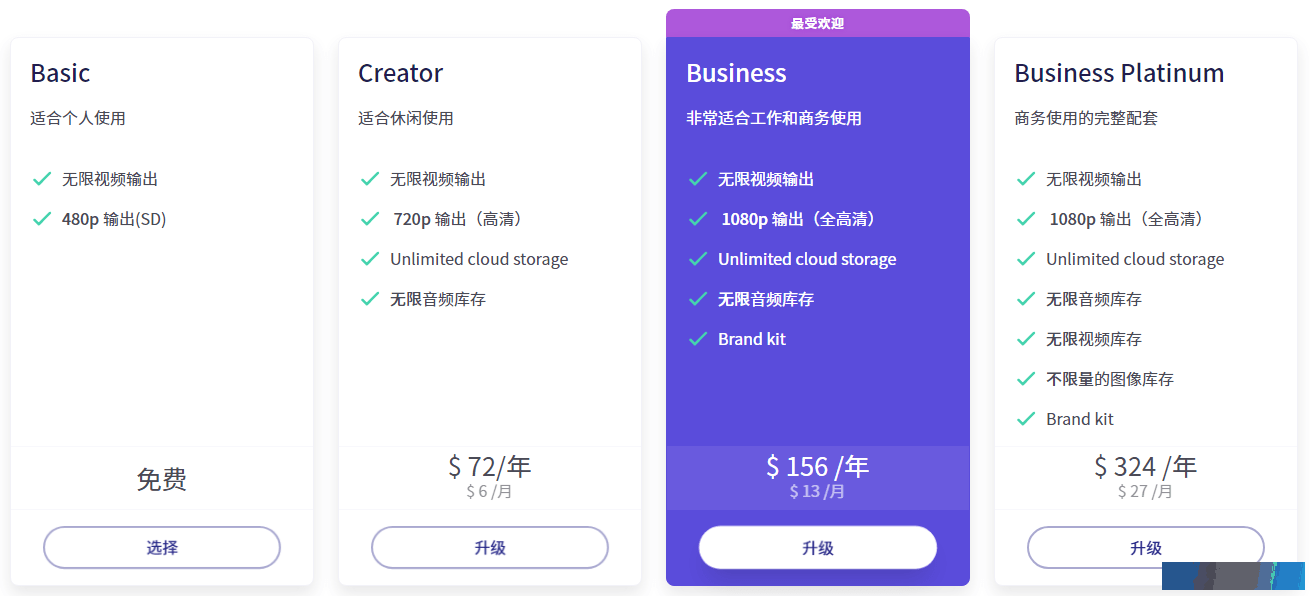Click Basic plan's 无限视频输出 checkmark

point(42,179)
